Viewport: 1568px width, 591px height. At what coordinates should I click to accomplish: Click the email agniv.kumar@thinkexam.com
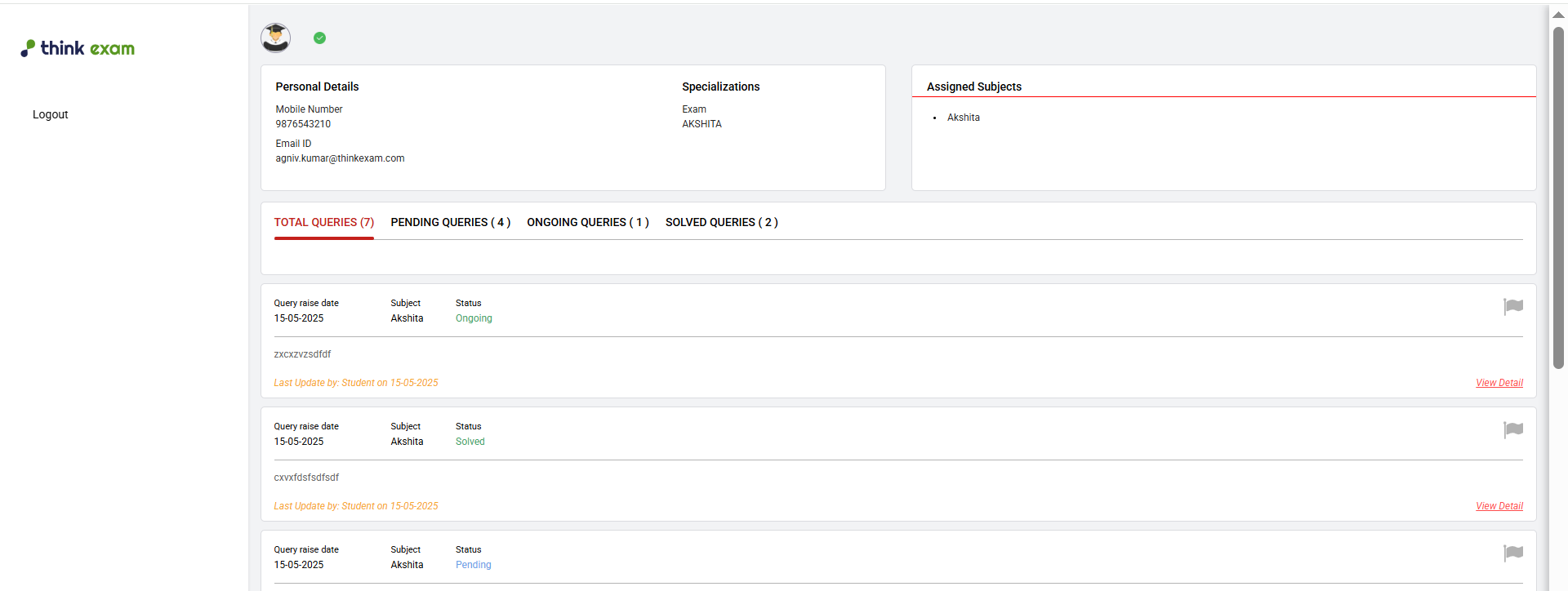pyautogui.click(x=340, y=158)
